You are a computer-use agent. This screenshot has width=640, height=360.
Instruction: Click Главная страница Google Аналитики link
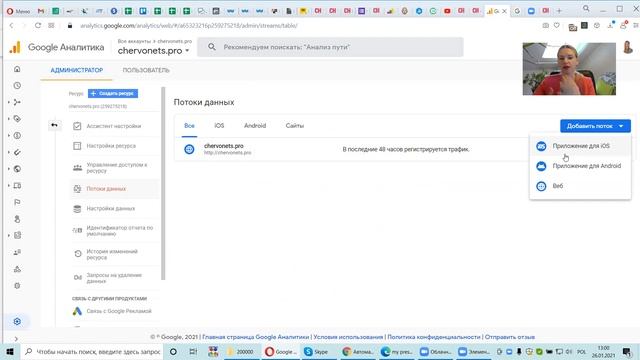(x=256, y=337)
